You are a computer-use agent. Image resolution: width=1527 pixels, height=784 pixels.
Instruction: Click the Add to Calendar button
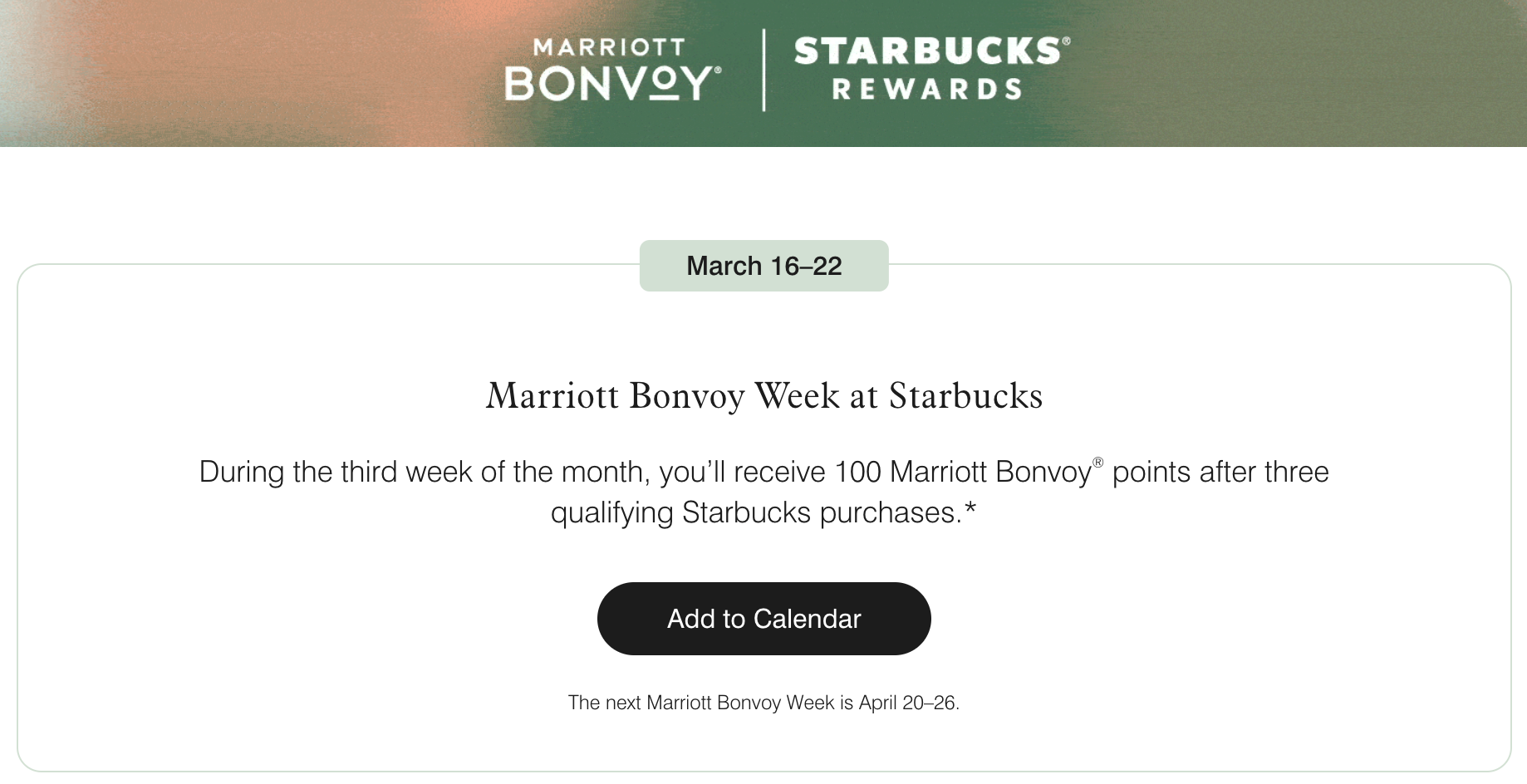763,619
